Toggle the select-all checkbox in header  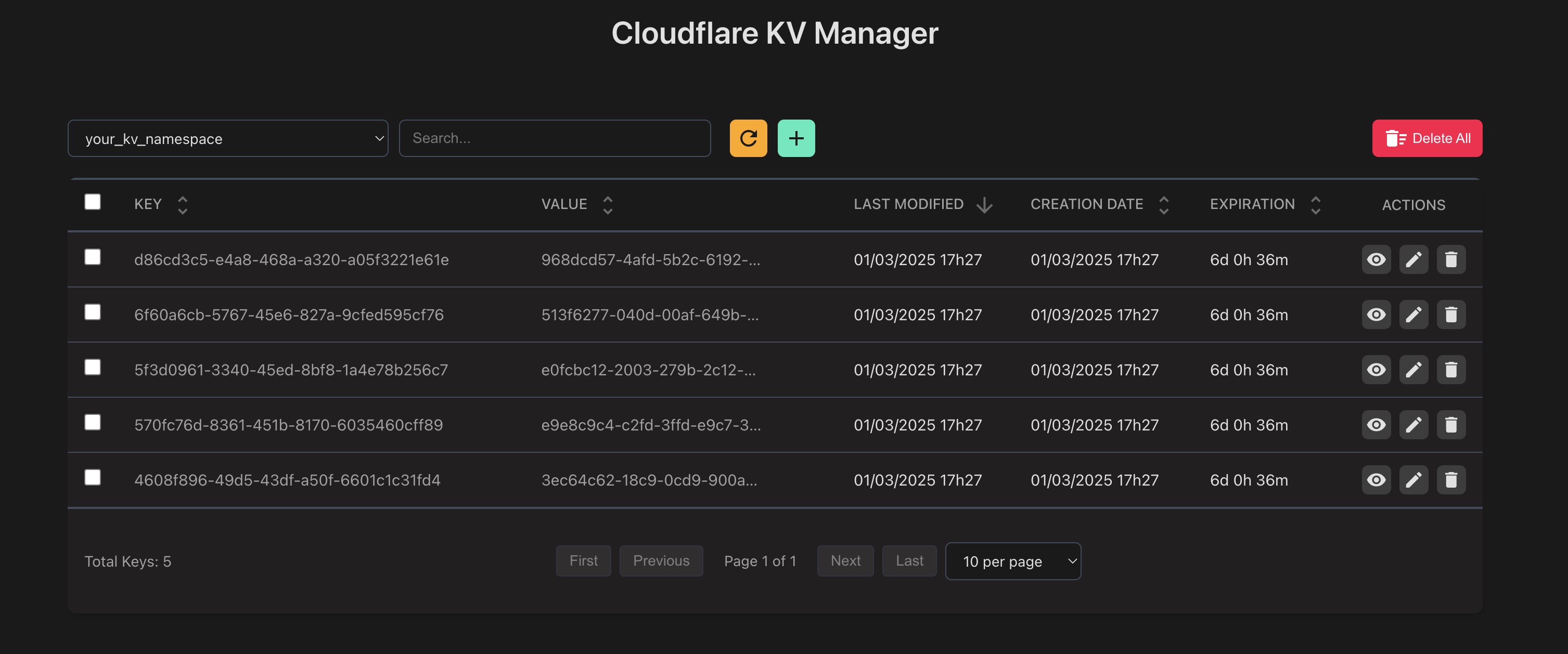tap(93, 202)
